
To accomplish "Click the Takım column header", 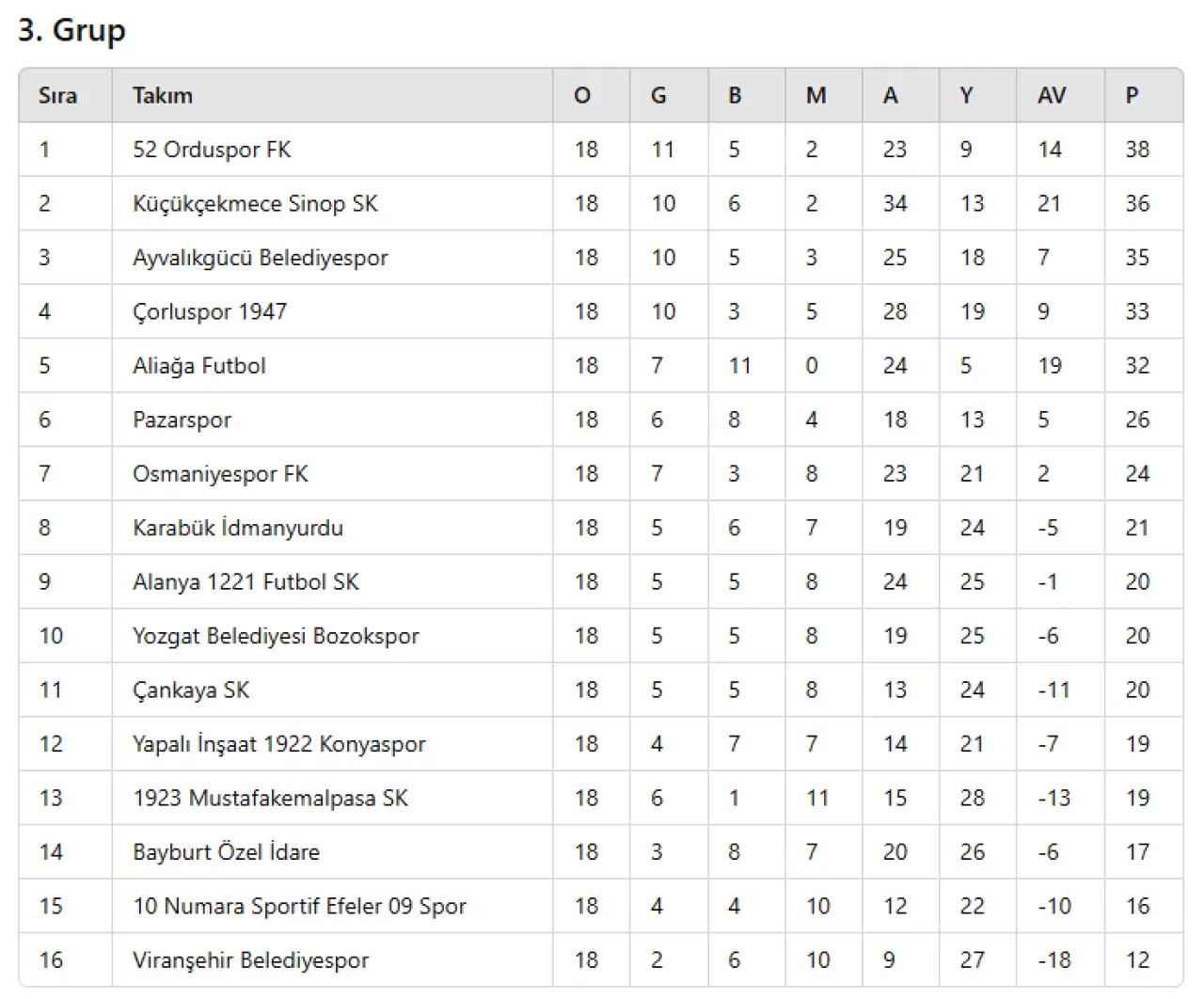I will tap(163, 96).
